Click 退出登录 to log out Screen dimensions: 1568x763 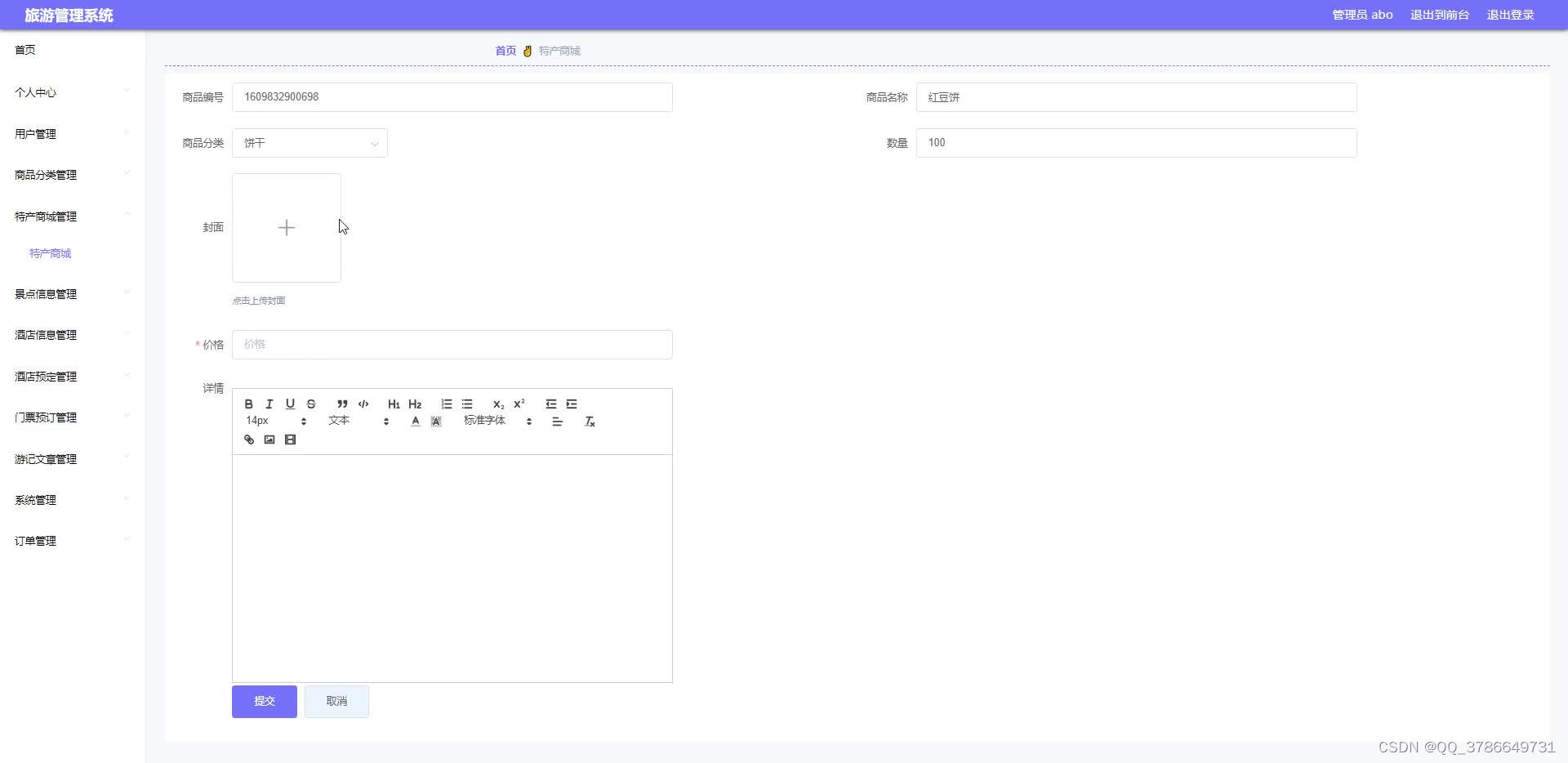tap(1510, 15)
